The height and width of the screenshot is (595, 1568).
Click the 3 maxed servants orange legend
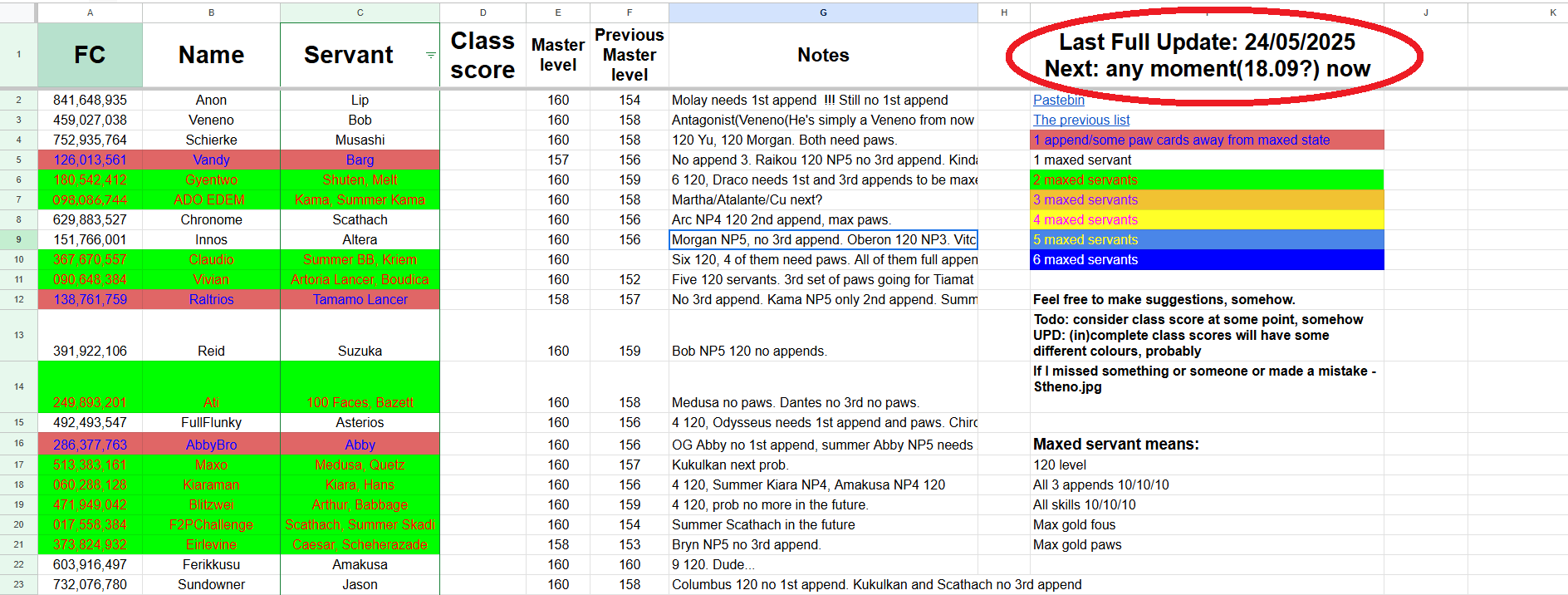tap(1207, 199)
